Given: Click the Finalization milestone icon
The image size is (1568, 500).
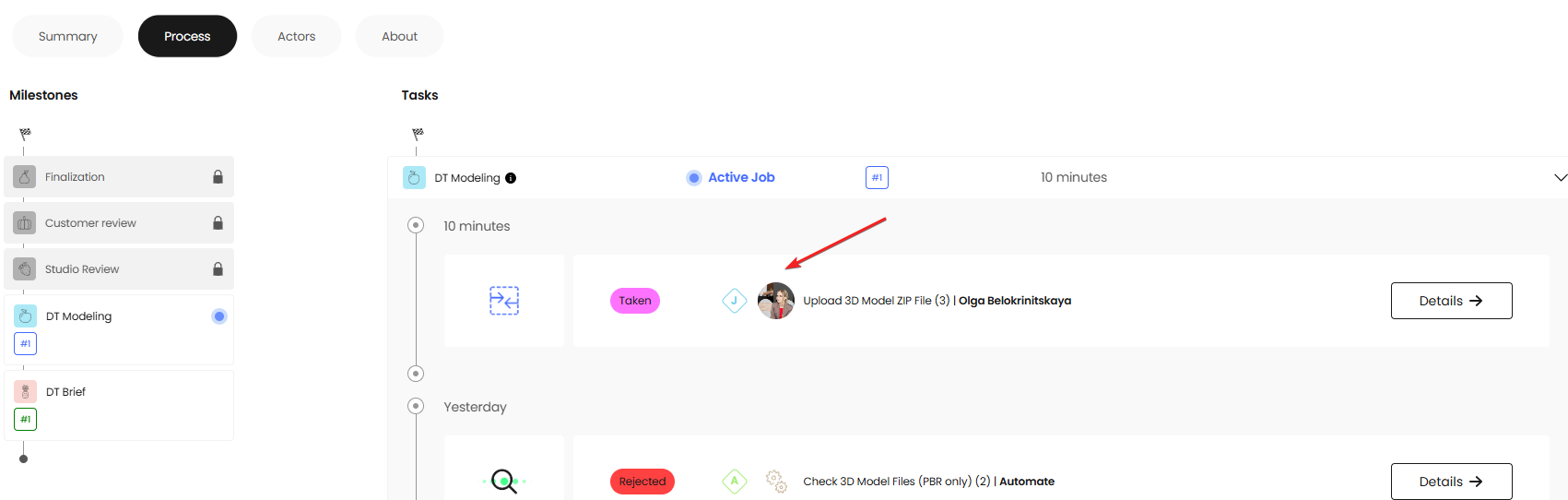Looking at the screenshot, I should [25, 176].
